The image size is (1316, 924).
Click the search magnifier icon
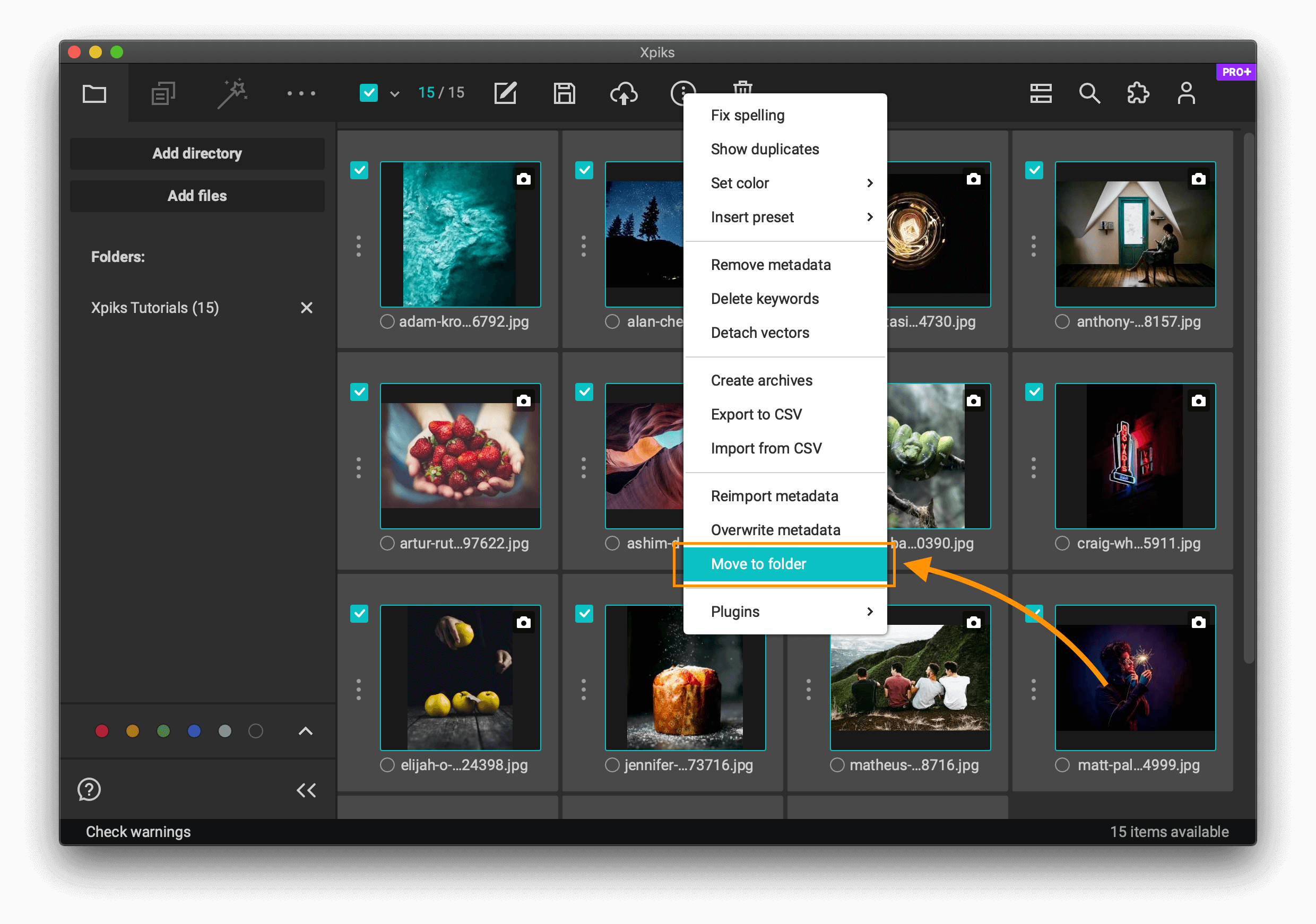(x=1089, y=93)
